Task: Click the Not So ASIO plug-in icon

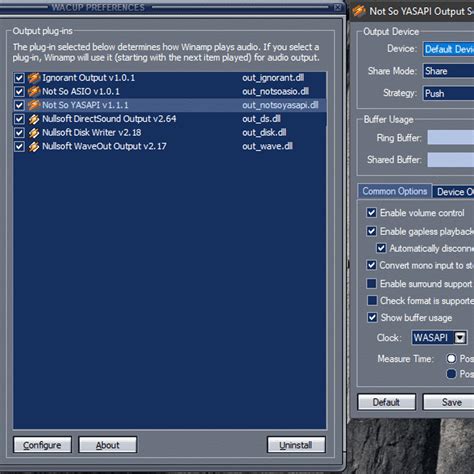Action: [34, 92]
